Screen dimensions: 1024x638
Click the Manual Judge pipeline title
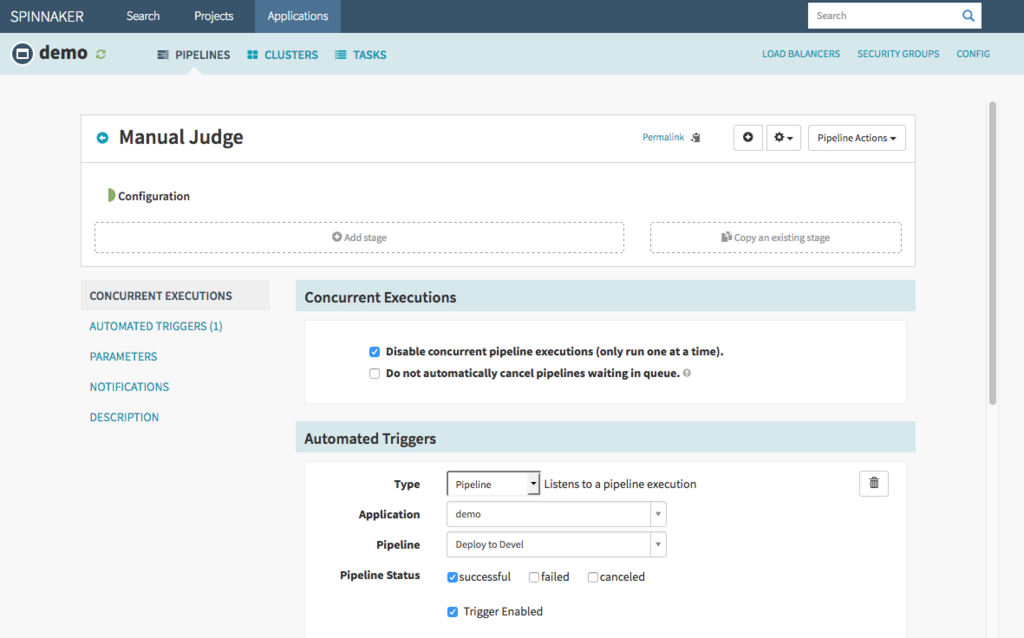tap(181, 137)
